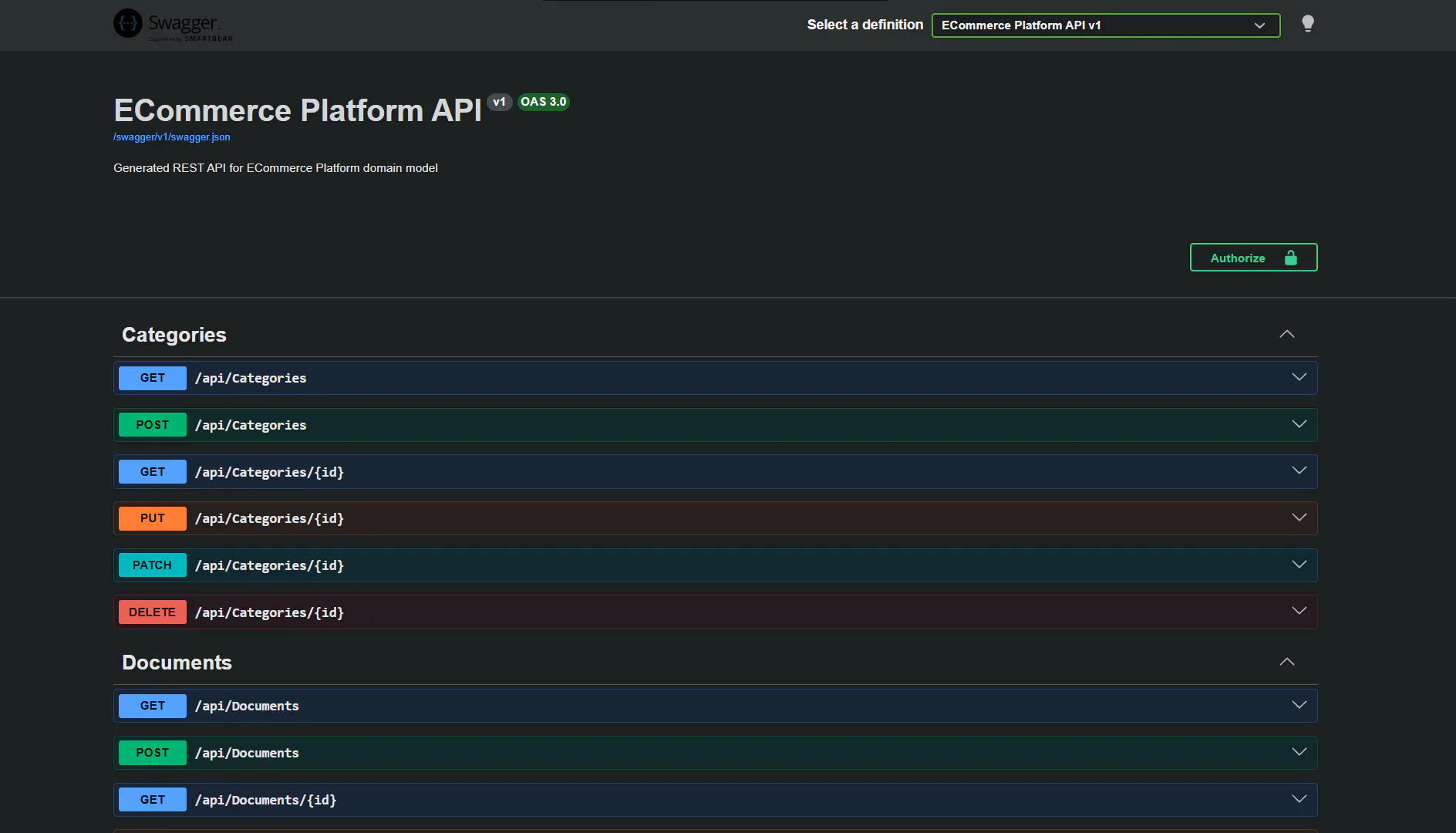Expand DELETE /api/Categories/{id} chevron
This screenshot has width=1456, height=833.
click(1299, 611)
